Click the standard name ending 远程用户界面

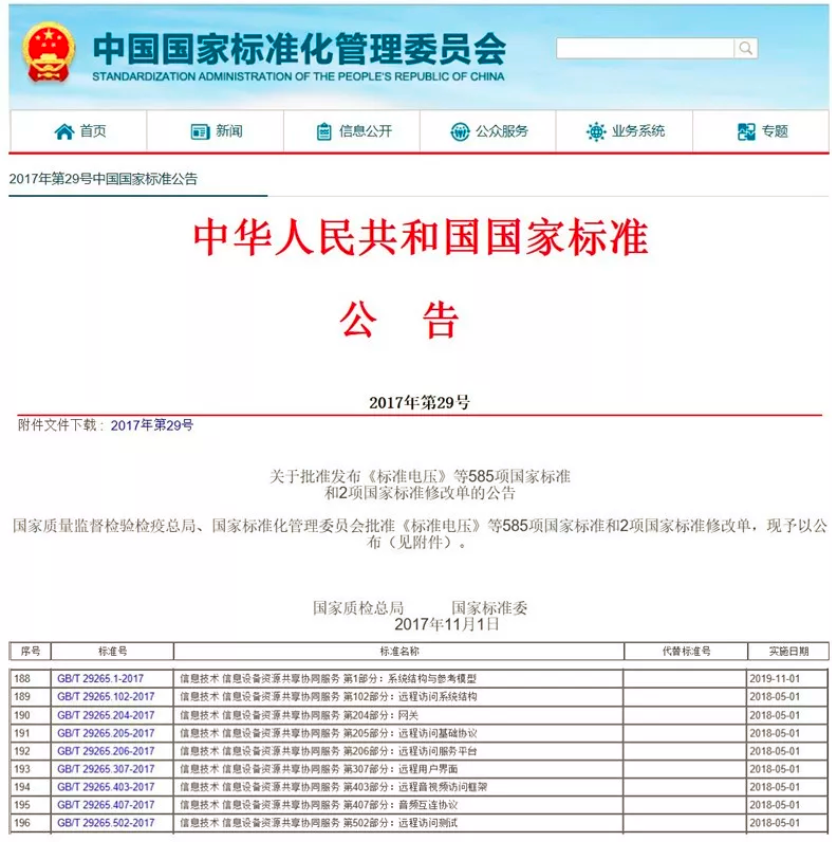[319, 769]
